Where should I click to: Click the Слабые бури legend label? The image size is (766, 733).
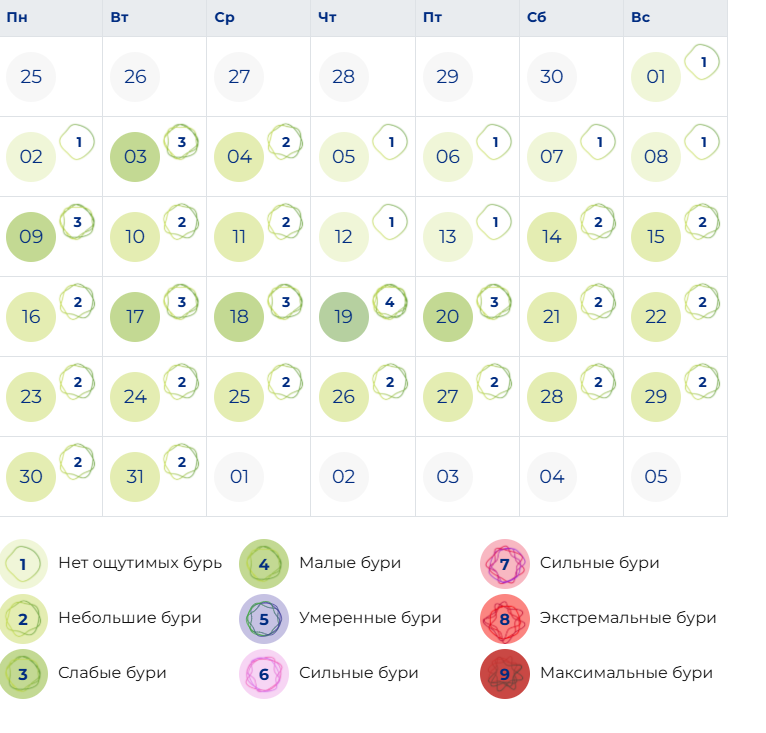point(112,673)
